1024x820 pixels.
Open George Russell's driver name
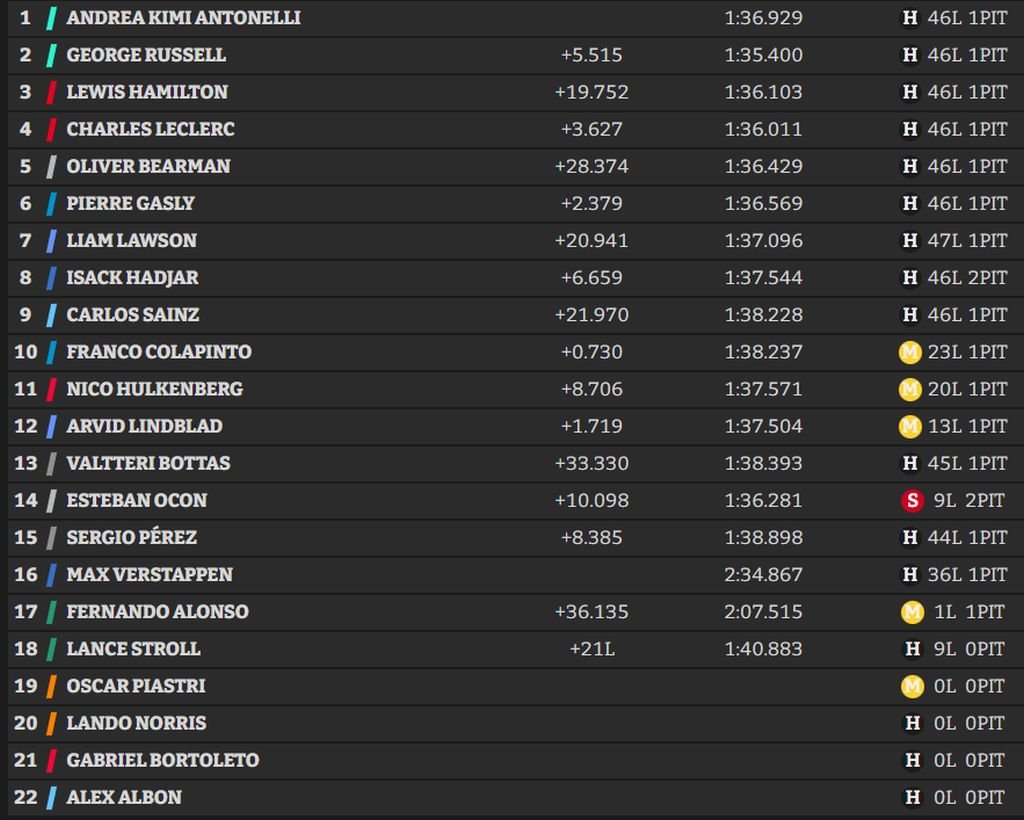pos(146,55)
